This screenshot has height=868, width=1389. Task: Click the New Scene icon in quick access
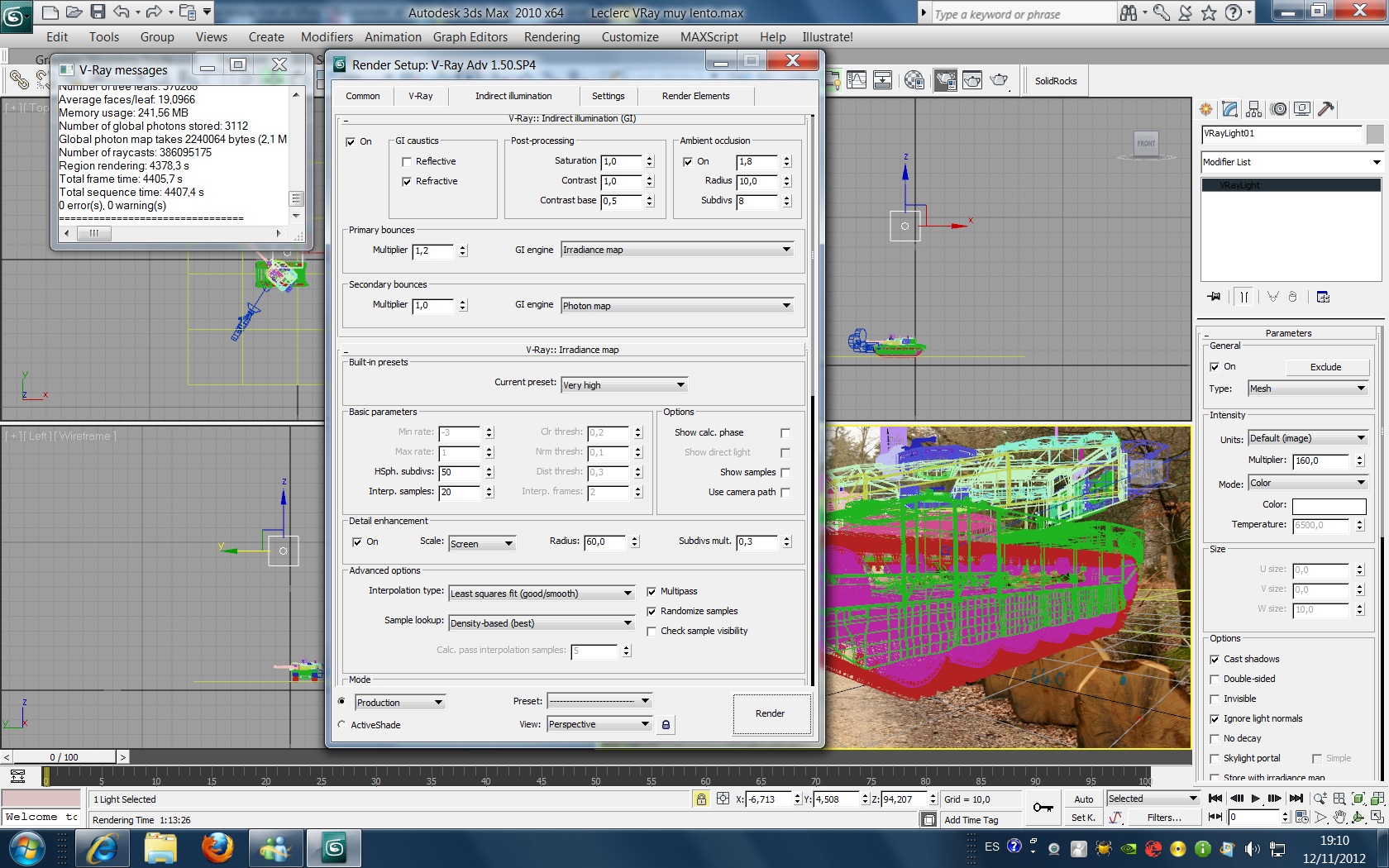click(x=50, y=12)
